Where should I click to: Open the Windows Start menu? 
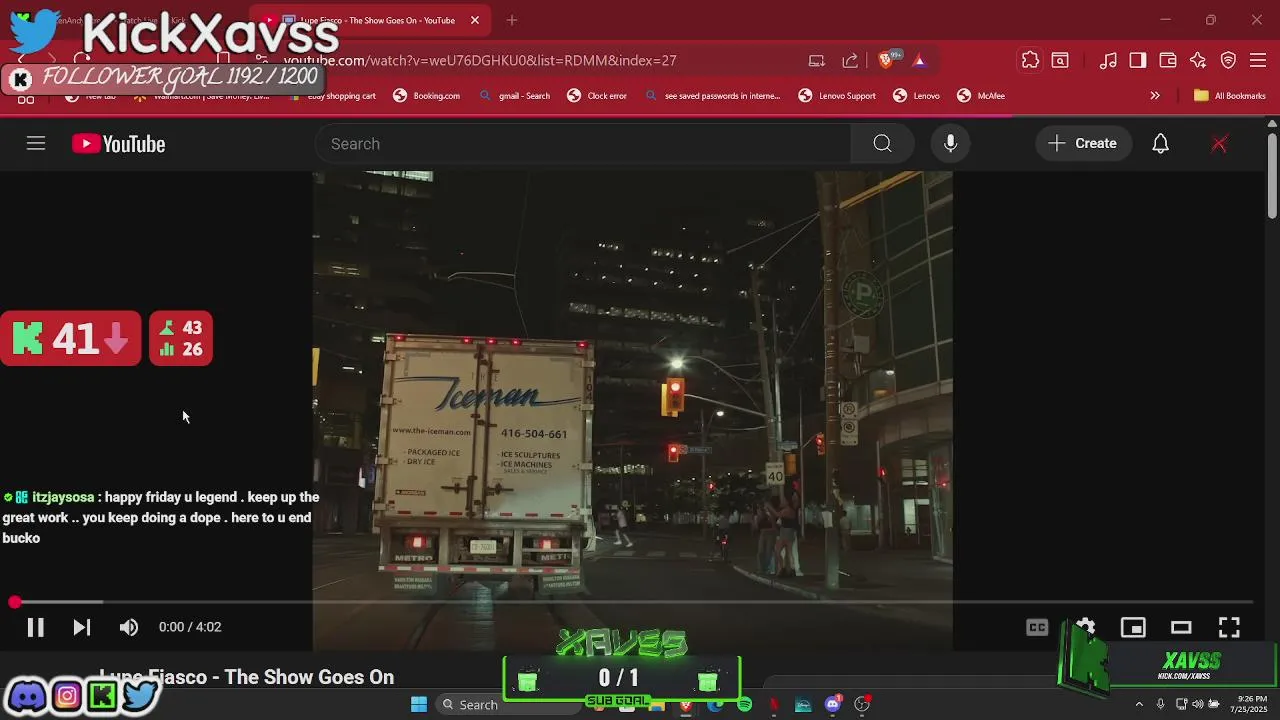coord(419,704)
